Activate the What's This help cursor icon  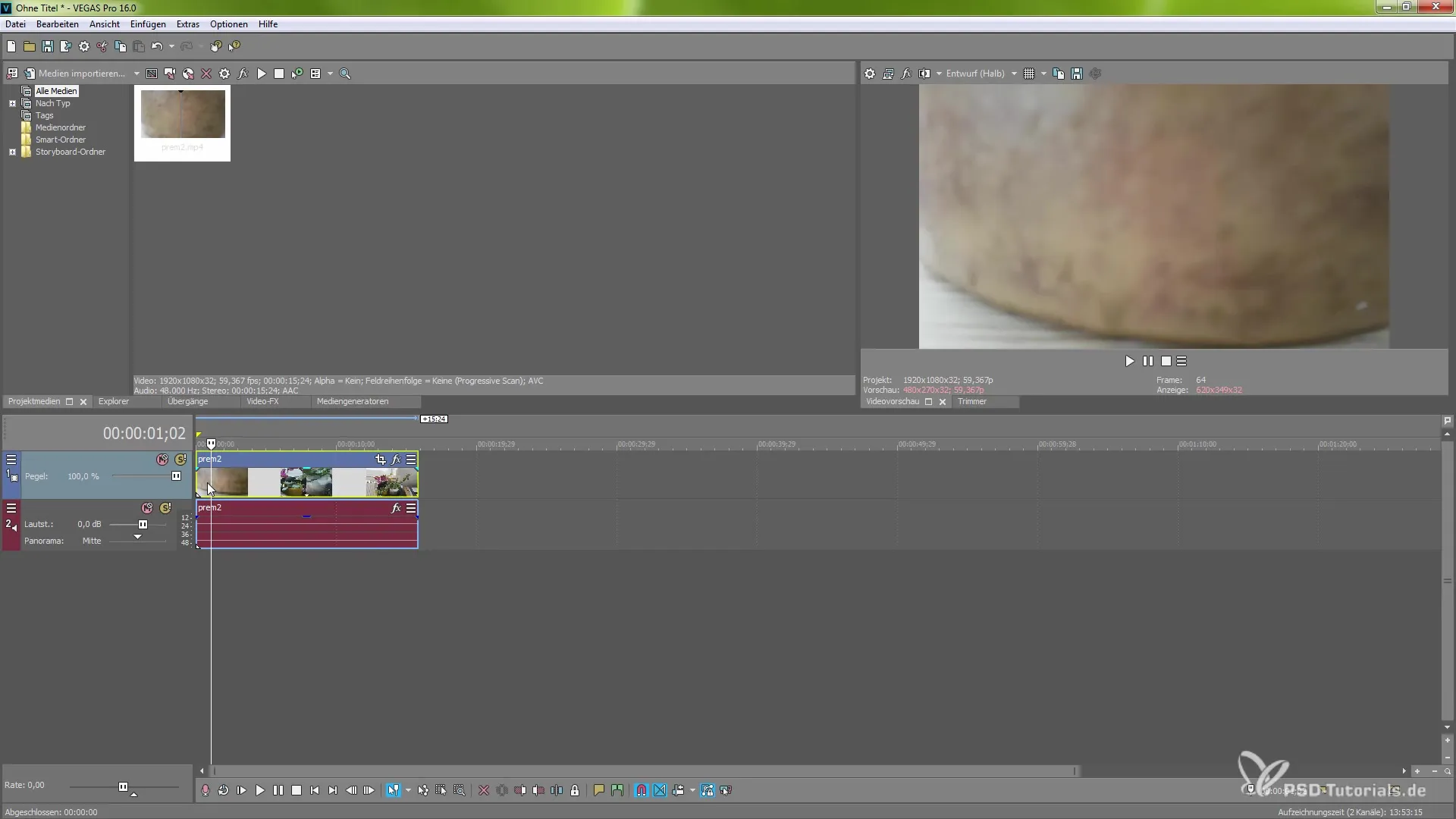tap(234, 47)
